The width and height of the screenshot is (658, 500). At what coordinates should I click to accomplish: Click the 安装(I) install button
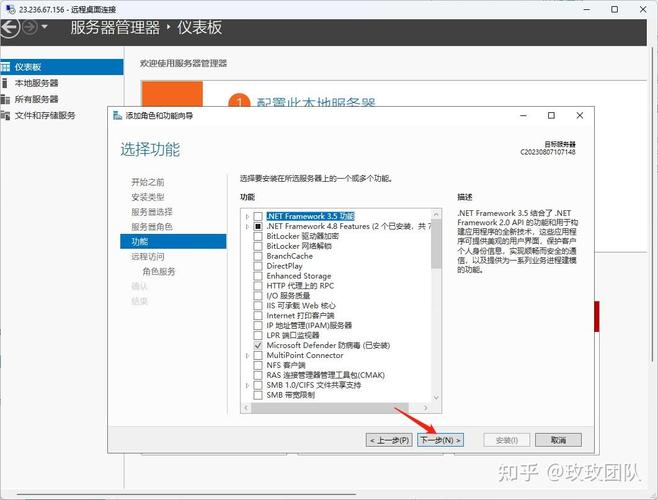coord(507,440)
